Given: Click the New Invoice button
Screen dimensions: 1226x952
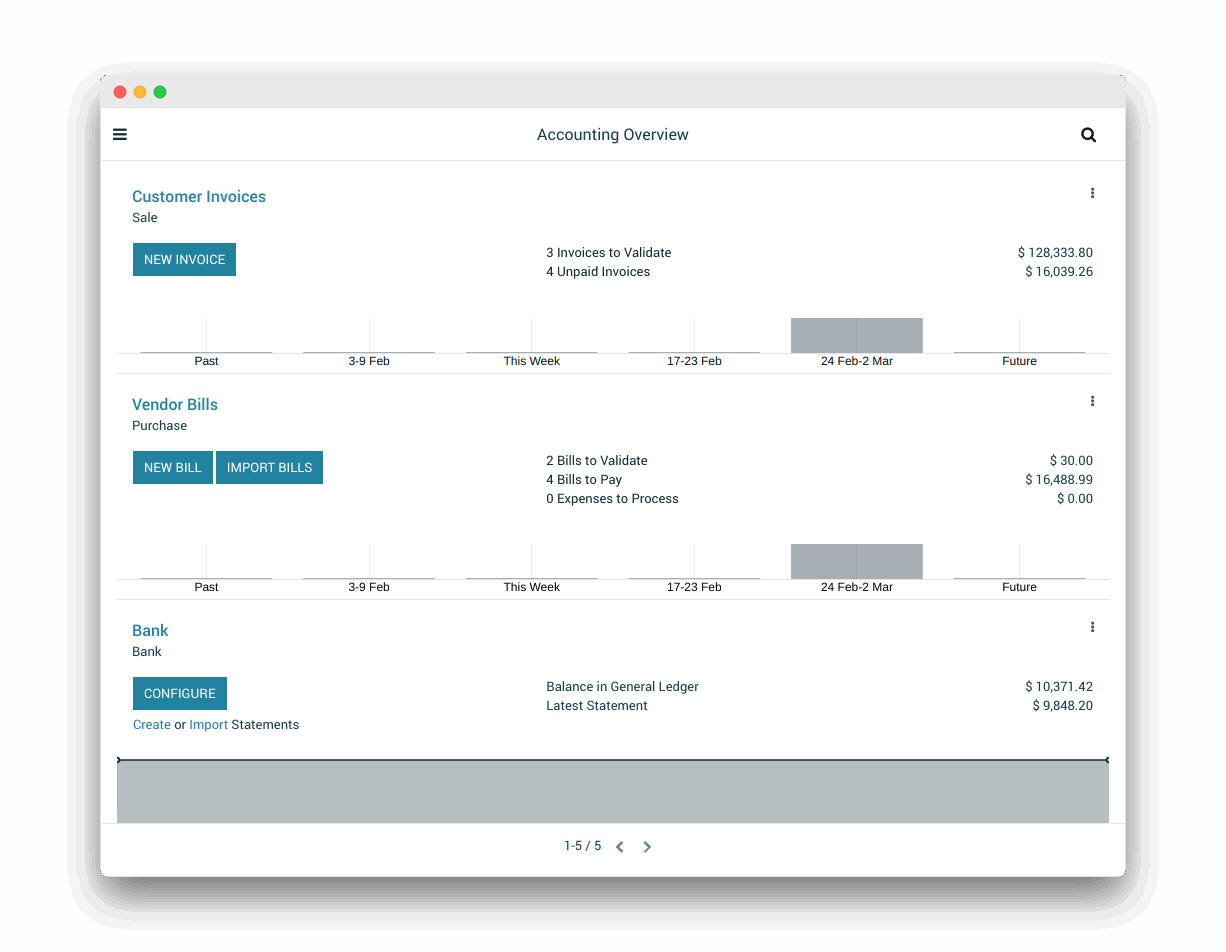Looking at the screenshot, I should [x=184, y=259].
